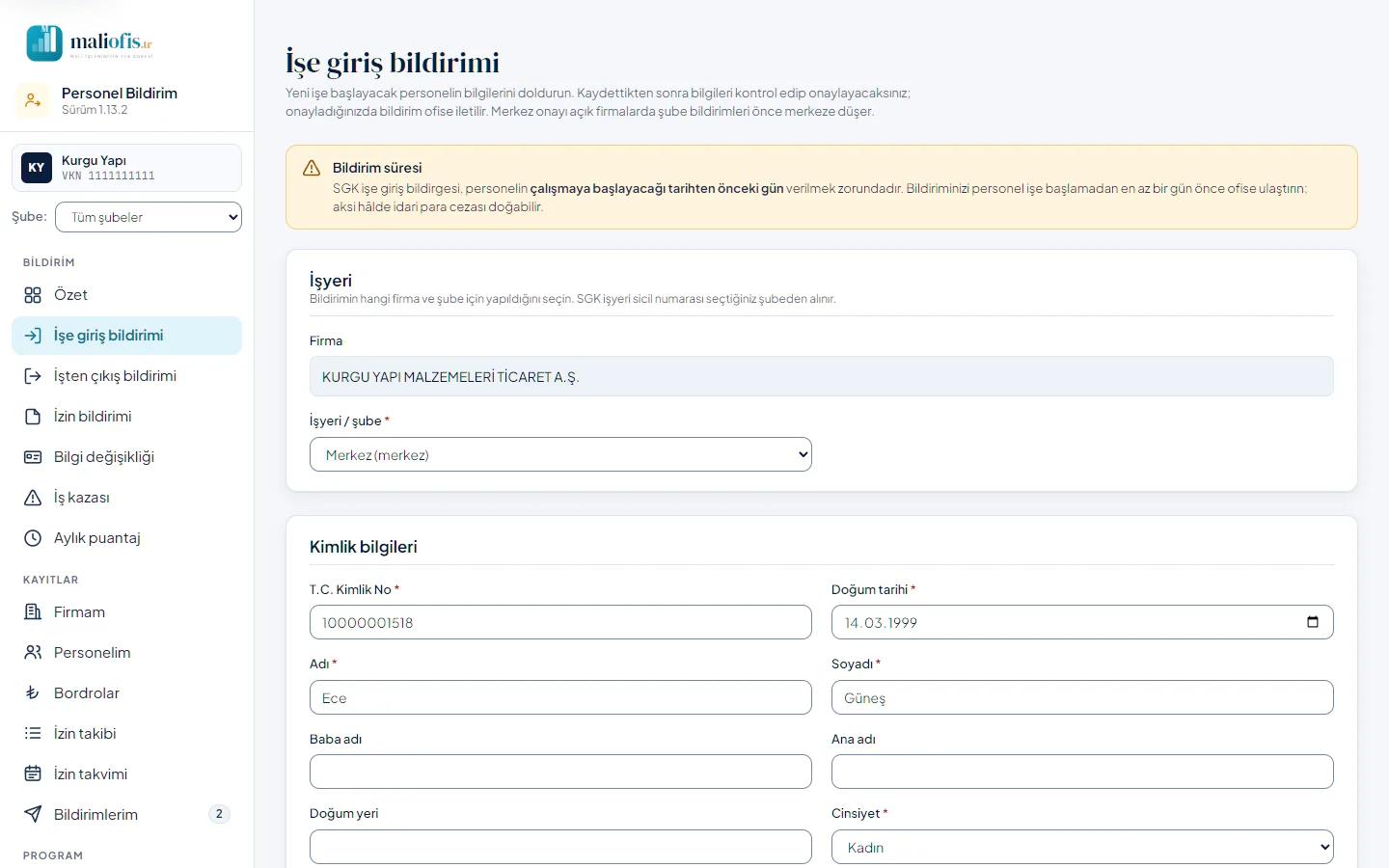Click the Özet grid icon

pyautogui.click(x=33, y=295)
